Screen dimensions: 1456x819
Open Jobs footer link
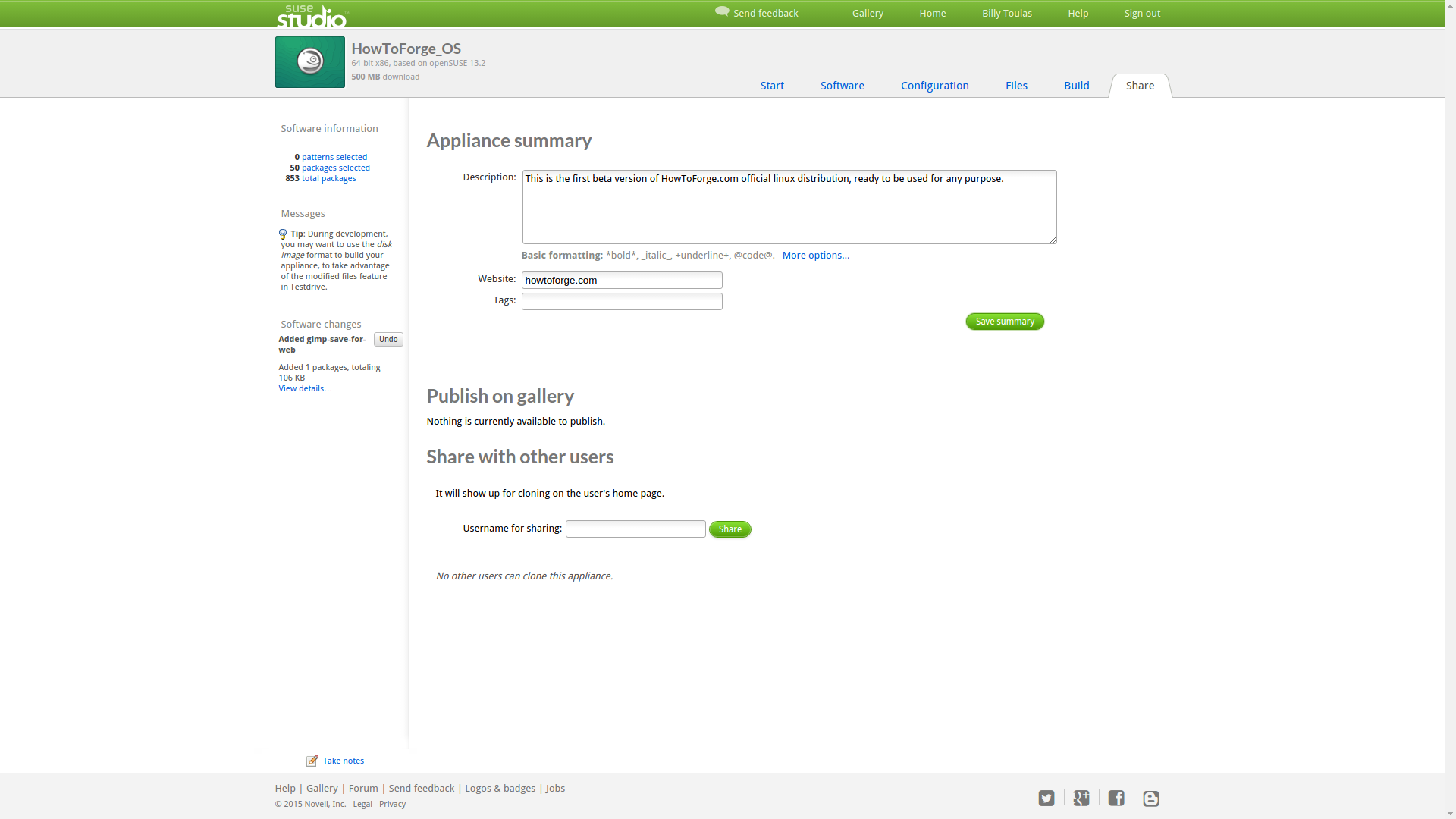click(556, 789)
